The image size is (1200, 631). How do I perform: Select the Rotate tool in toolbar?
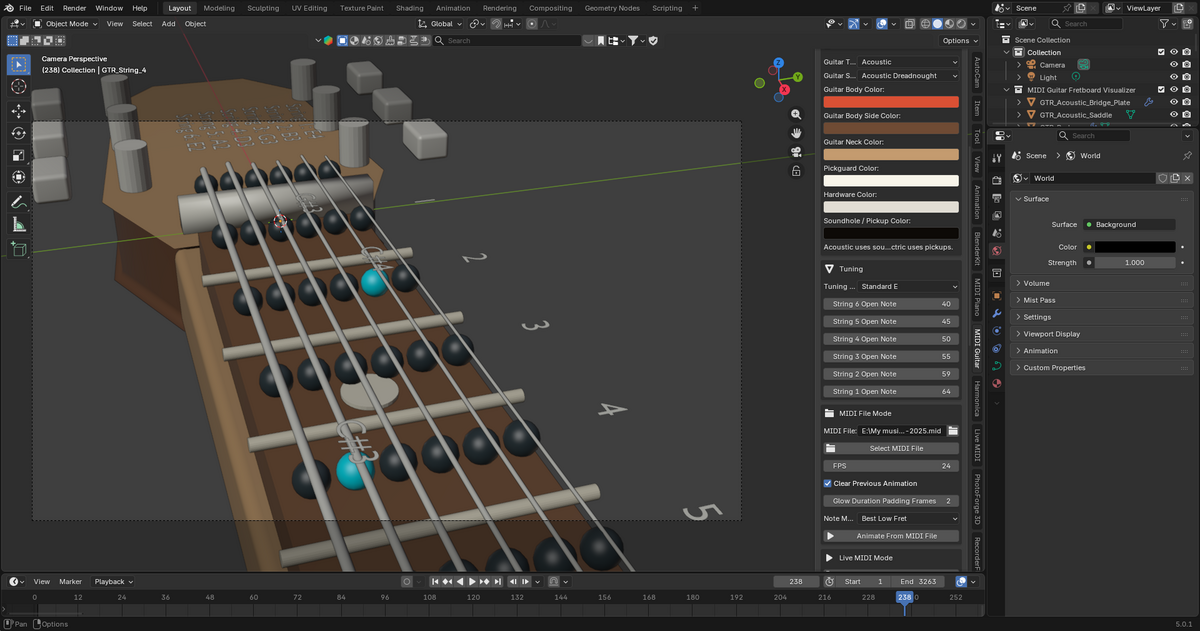tap(18, 133)
